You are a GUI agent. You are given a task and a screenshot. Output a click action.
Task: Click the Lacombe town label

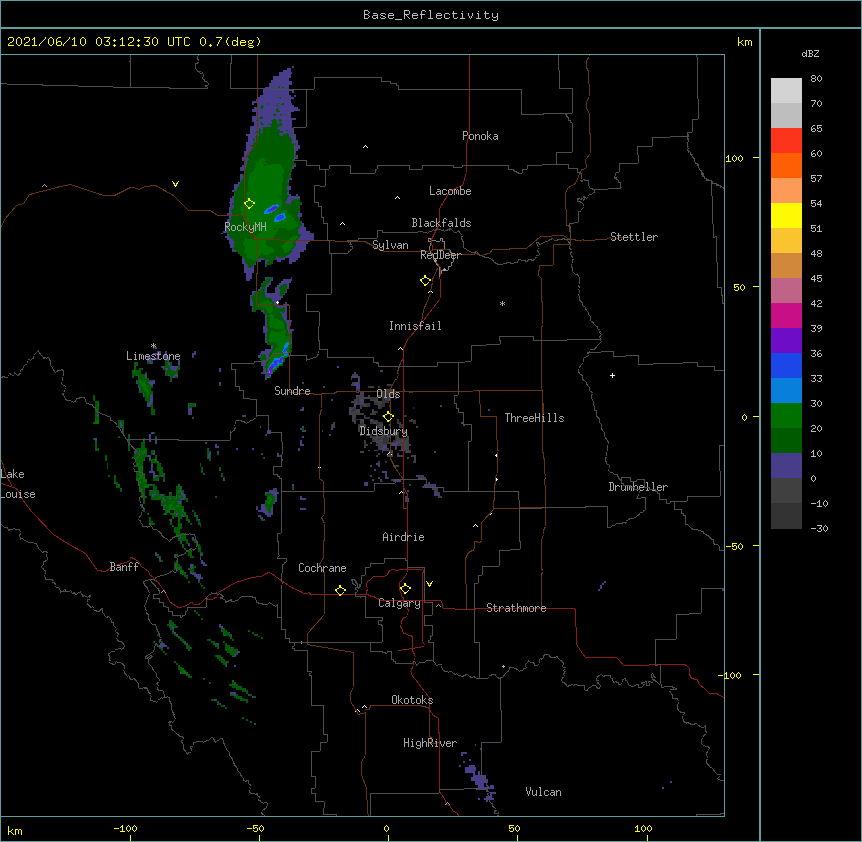point(450,191)
